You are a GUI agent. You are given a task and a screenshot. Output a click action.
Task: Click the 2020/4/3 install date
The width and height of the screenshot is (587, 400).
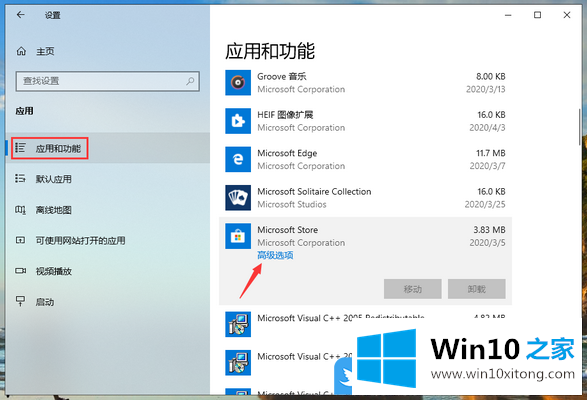coord(487,128)
